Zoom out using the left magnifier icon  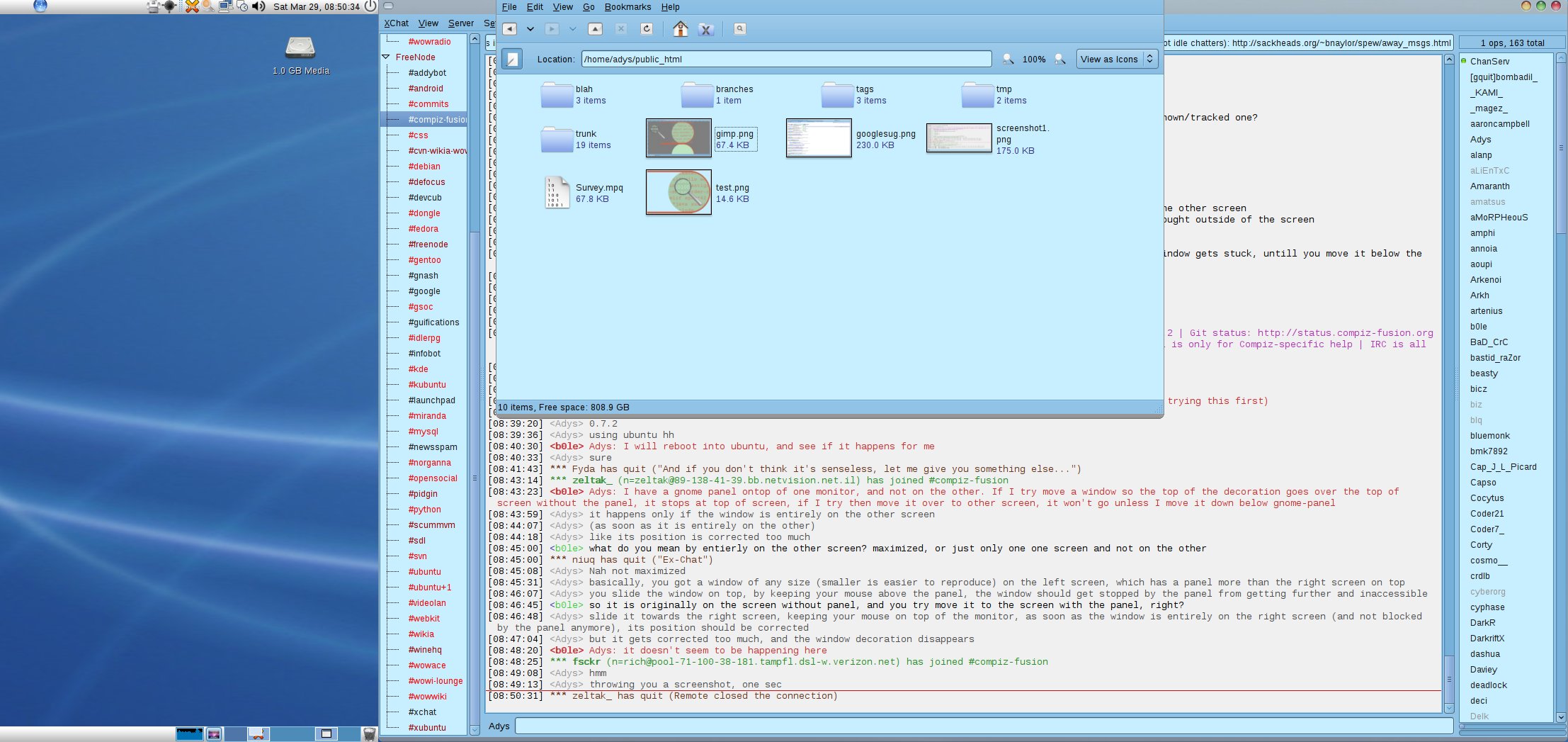coord(1008,60)
